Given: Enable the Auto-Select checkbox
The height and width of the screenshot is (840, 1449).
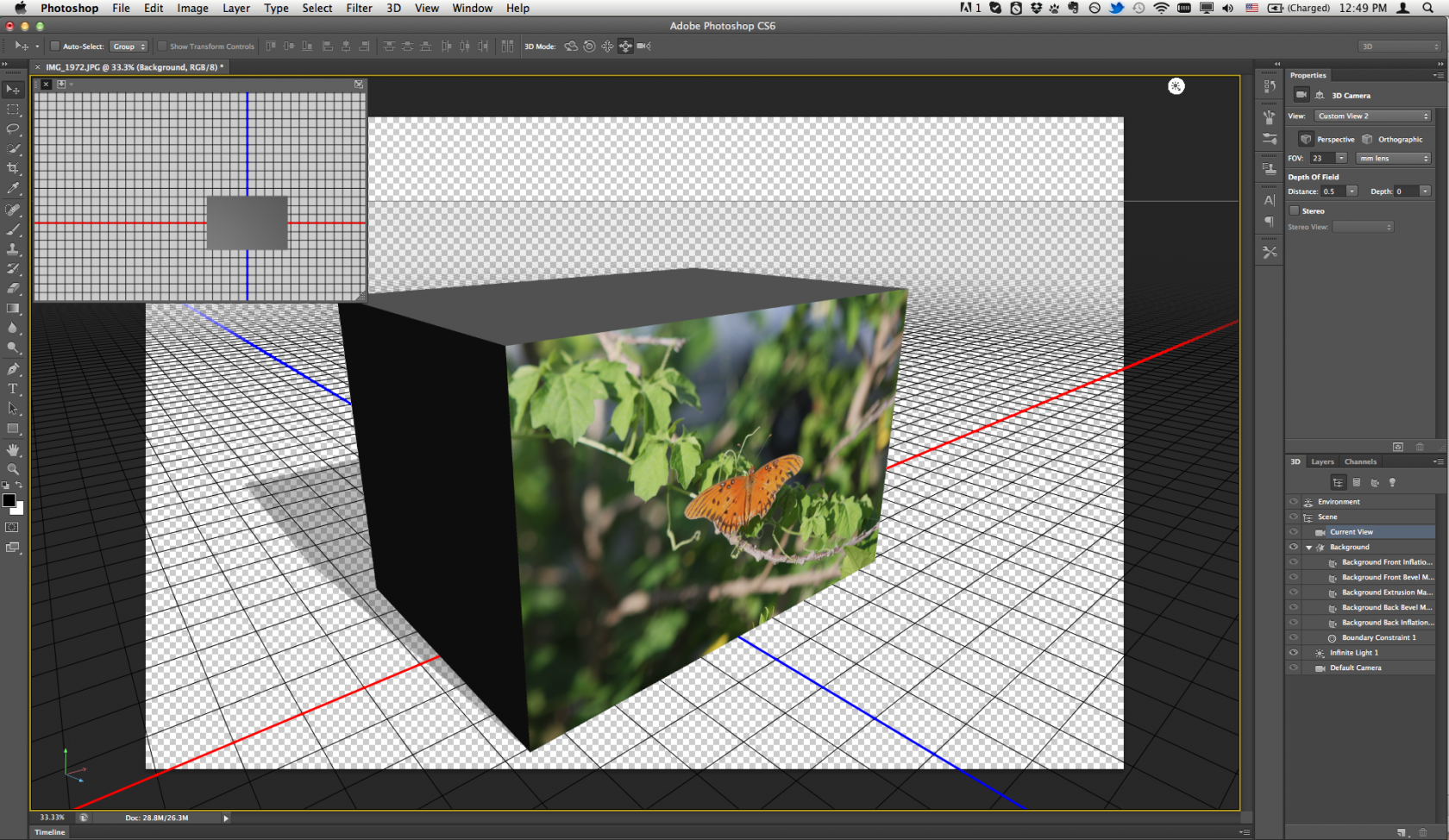Looking at the screenshot, I should (x=55, y=47).
